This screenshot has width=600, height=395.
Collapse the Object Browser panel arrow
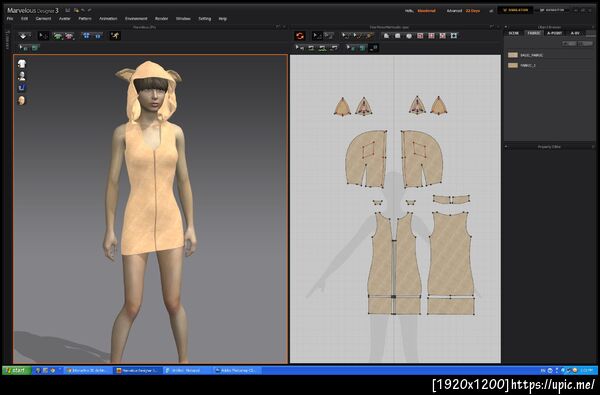(506, 27)
